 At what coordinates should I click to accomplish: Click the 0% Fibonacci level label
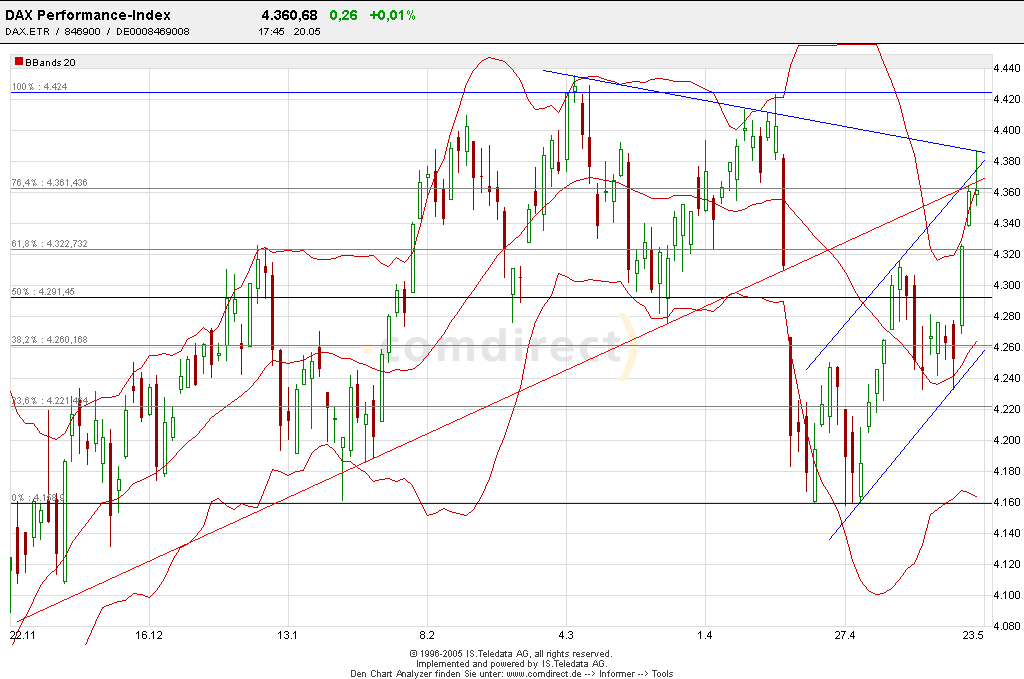[x=38, y=497]
